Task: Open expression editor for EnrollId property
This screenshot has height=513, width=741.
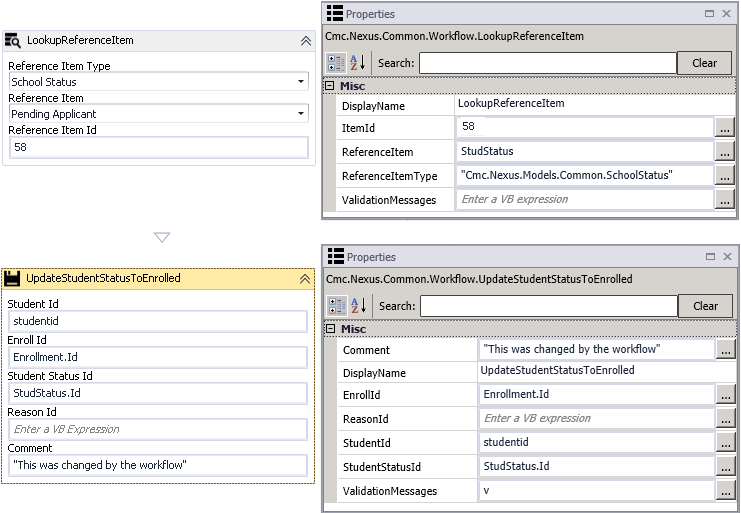Action: click(x=725, y=395)
